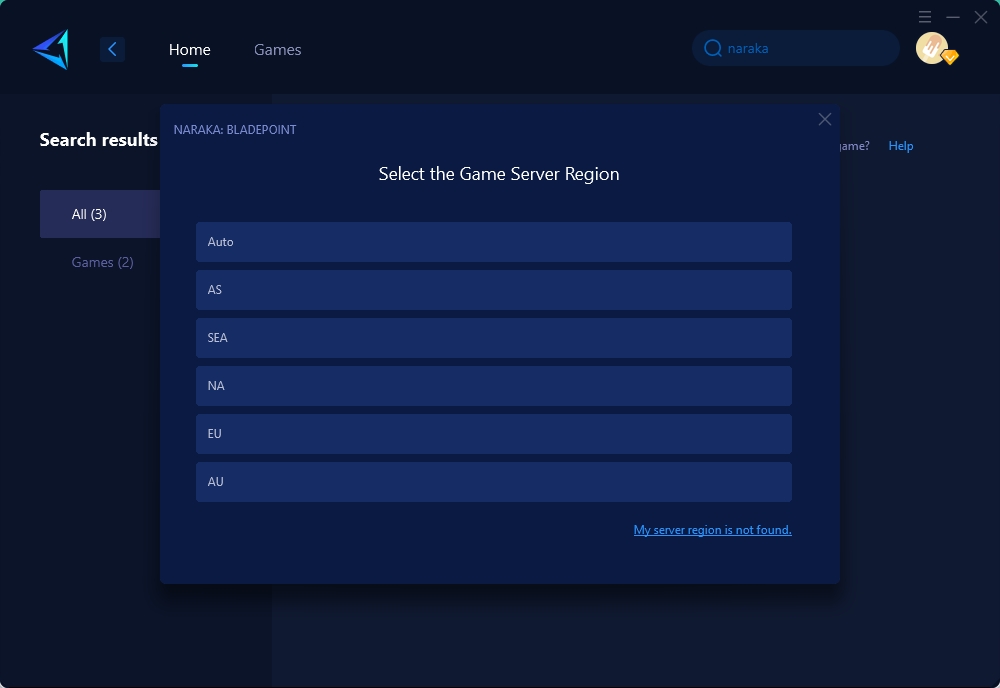
Task: Open the hamburger menu in title bar
Action: pyautogui.click(x=925, y=17)
